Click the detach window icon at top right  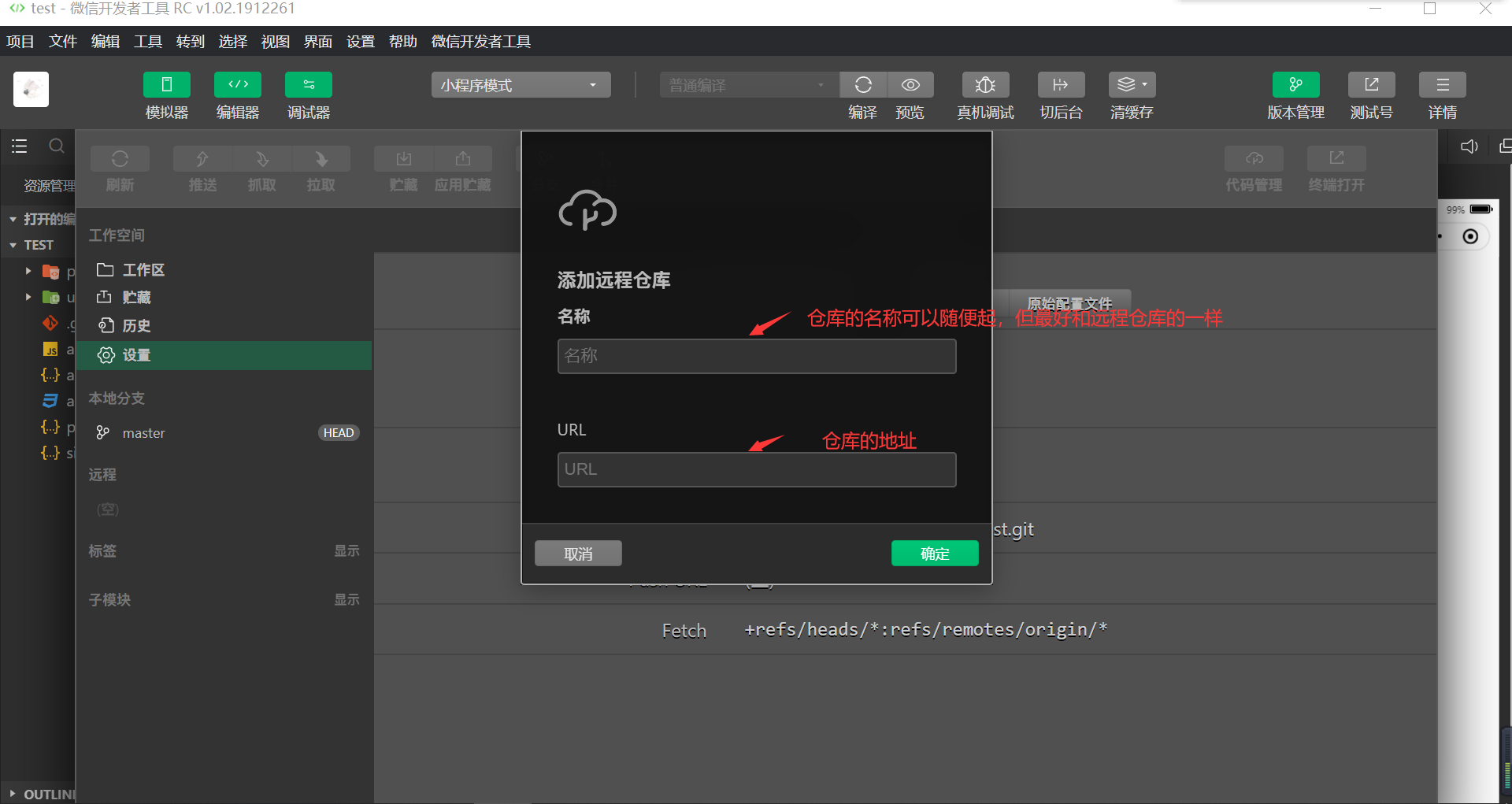coord(1504,146)
